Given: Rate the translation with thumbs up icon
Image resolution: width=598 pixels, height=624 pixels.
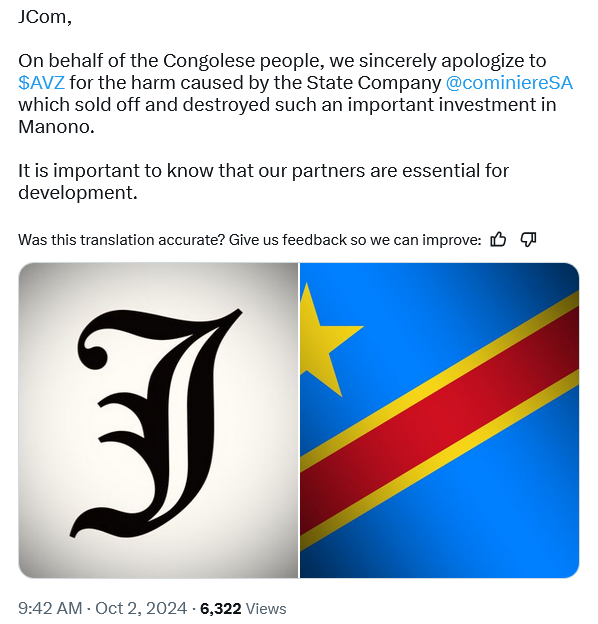Looking at the screenshot, I should point(498,240).
